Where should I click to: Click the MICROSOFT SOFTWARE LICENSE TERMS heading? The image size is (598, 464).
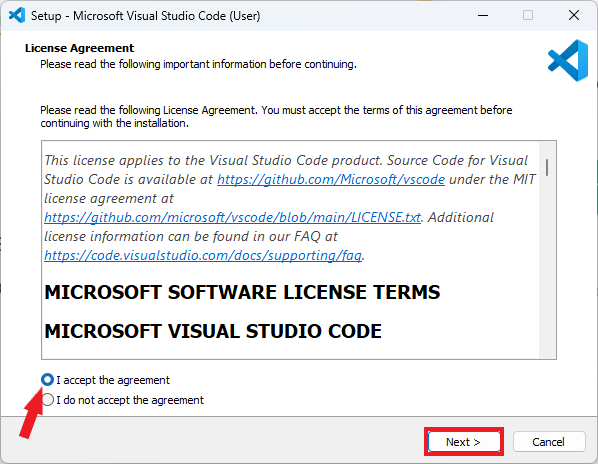(242, 292)
